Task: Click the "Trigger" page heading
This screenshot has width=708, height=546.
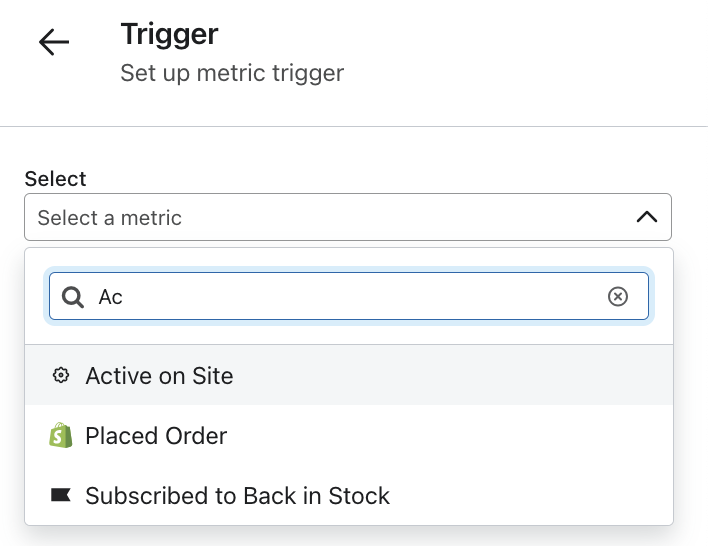Action: [170, 34]
